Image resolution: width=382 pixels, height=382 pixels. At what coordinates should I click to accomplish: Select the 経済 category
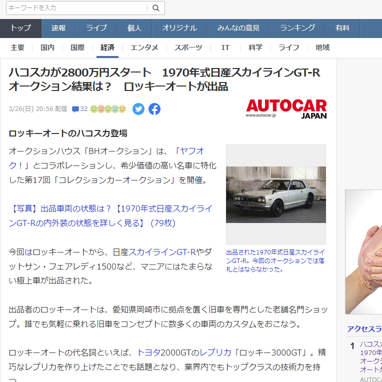[107, 48]
